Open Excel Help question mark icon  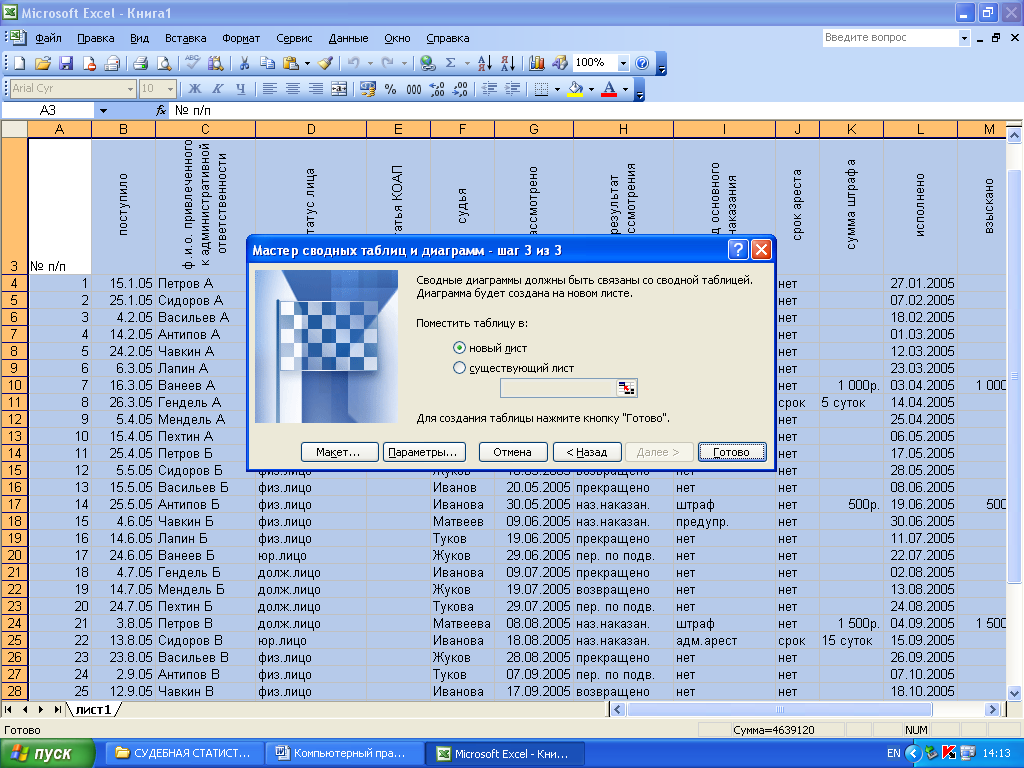(x=642, y=63)
